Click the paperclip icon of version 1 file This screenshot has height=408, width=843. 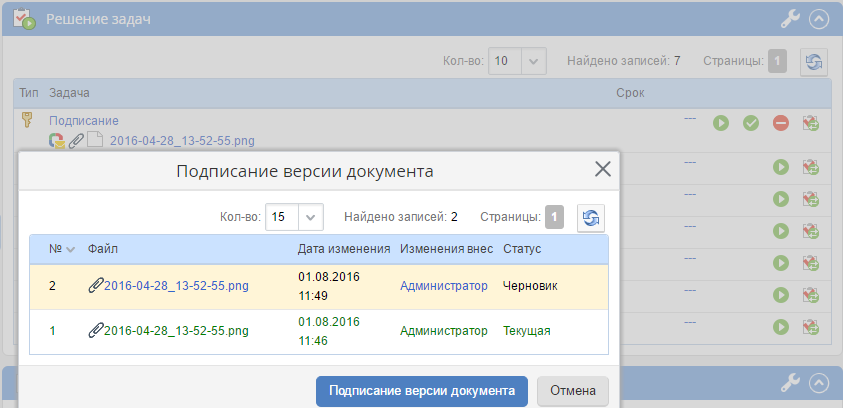pos(96,330)
